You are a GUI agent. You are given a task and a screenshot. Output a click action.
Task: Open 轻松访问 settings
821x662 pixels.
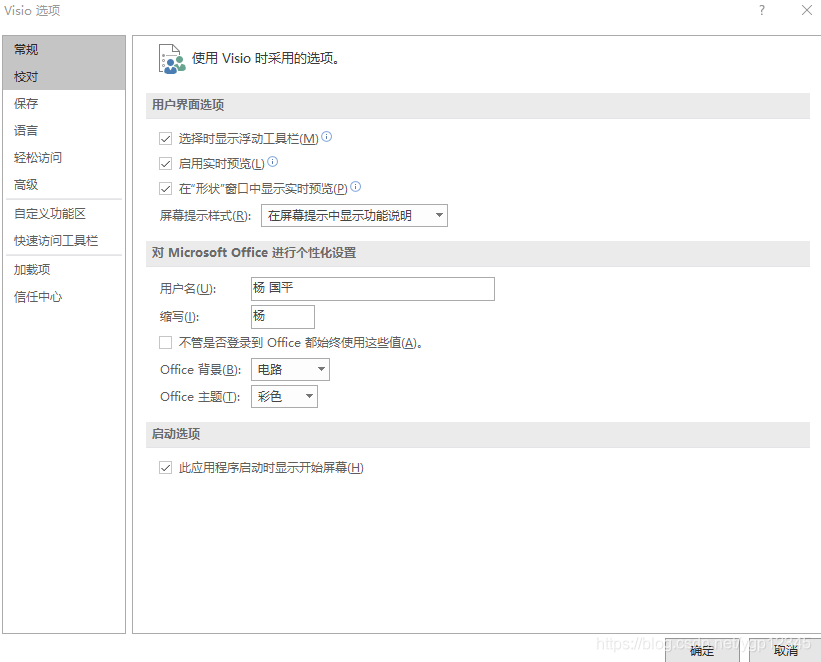(x=64, y=158)
